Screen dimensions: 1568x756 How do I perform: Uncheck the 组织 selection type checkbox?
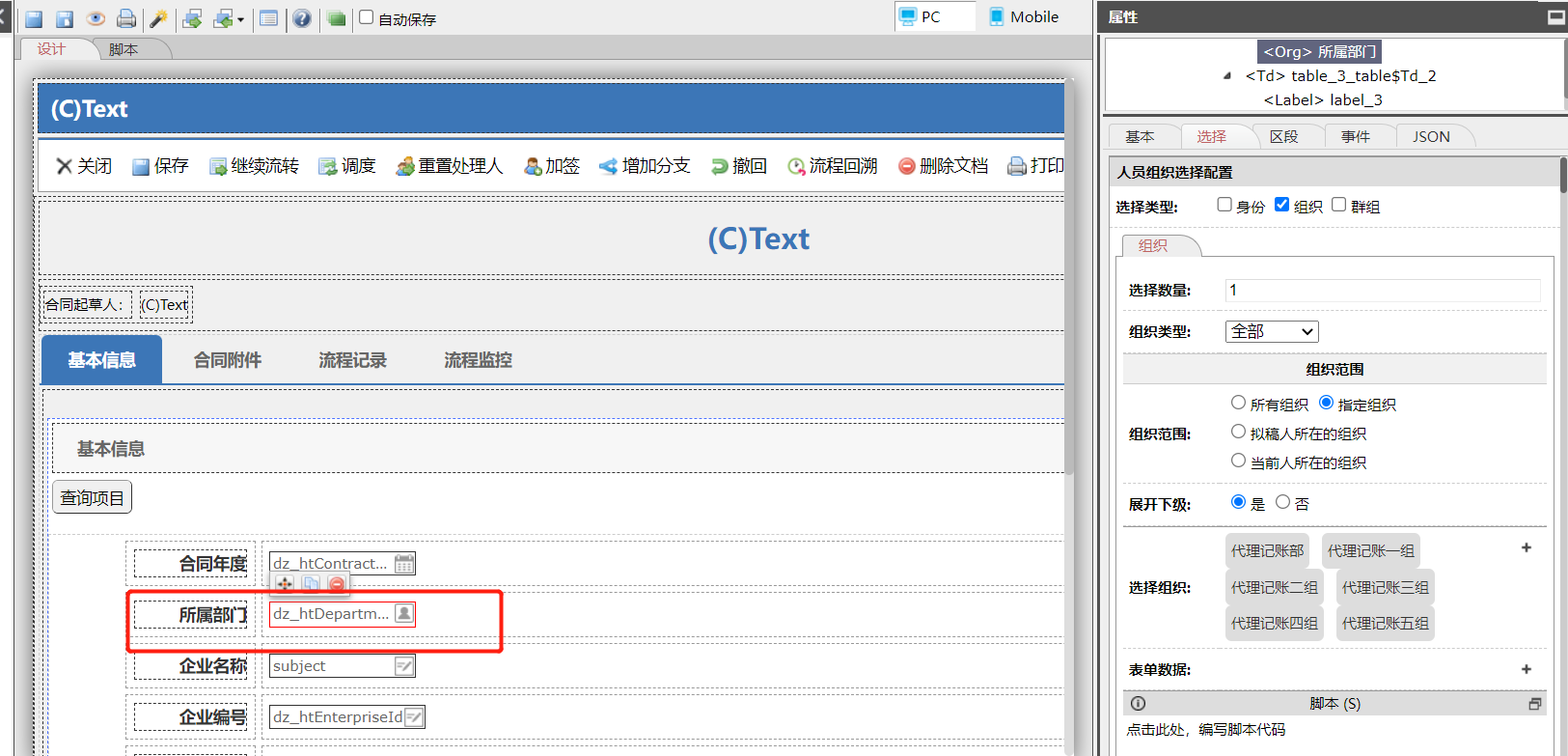coord(1281,205)
